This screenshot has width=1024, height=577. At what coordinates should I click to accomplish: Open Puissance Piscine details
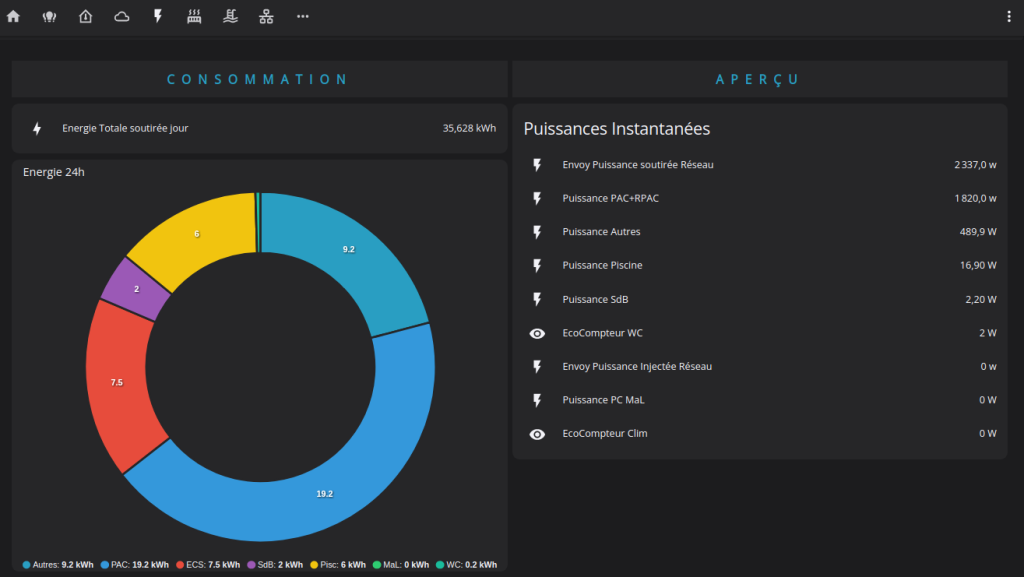pos(760,266)
